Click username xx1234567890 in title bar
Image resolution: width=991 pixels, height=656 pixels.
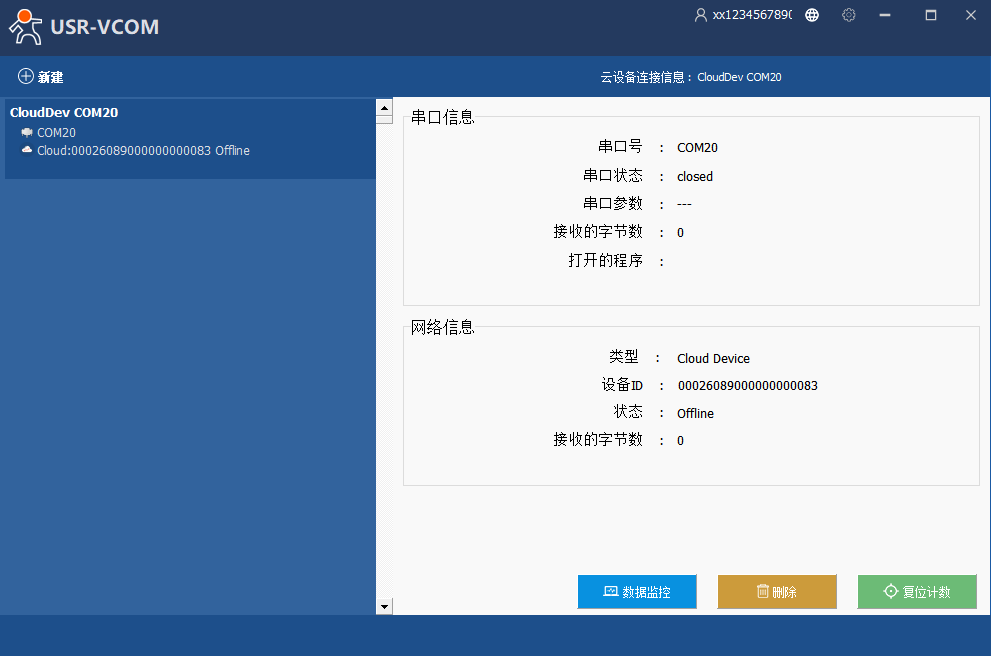point(751,15)
